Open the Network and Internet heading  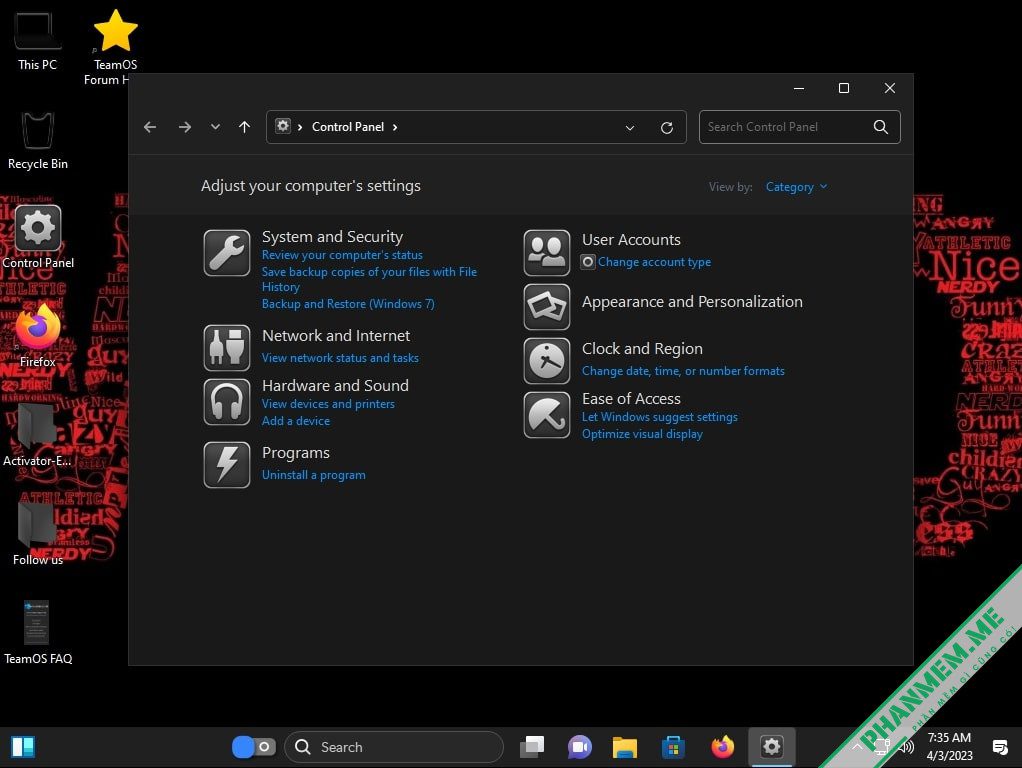pos(336,336)
